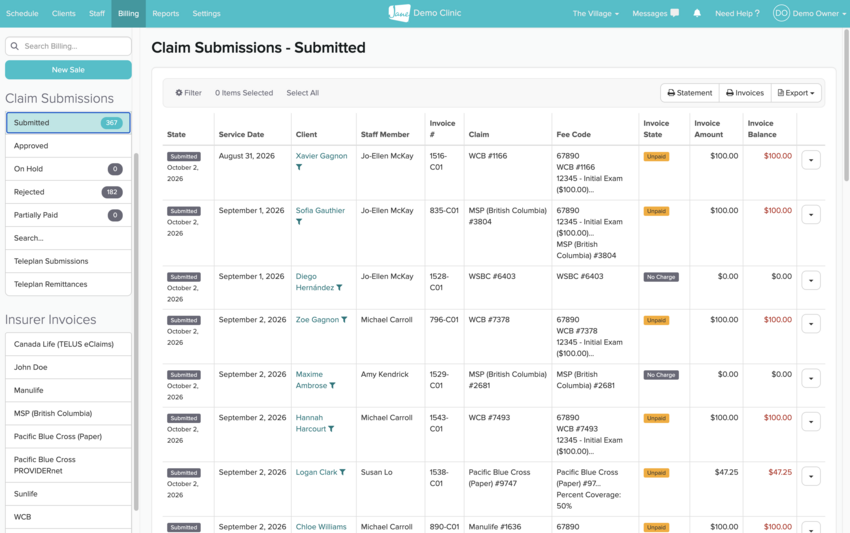The image size is (850, 533).
Task: Click the New Sale button
Action: click(x=68, y=69)
